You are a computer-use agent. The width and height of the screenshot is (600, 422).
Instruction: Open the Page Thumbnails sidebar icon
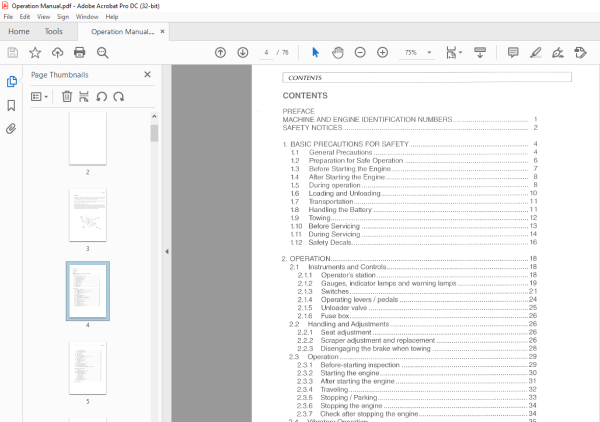11,81
